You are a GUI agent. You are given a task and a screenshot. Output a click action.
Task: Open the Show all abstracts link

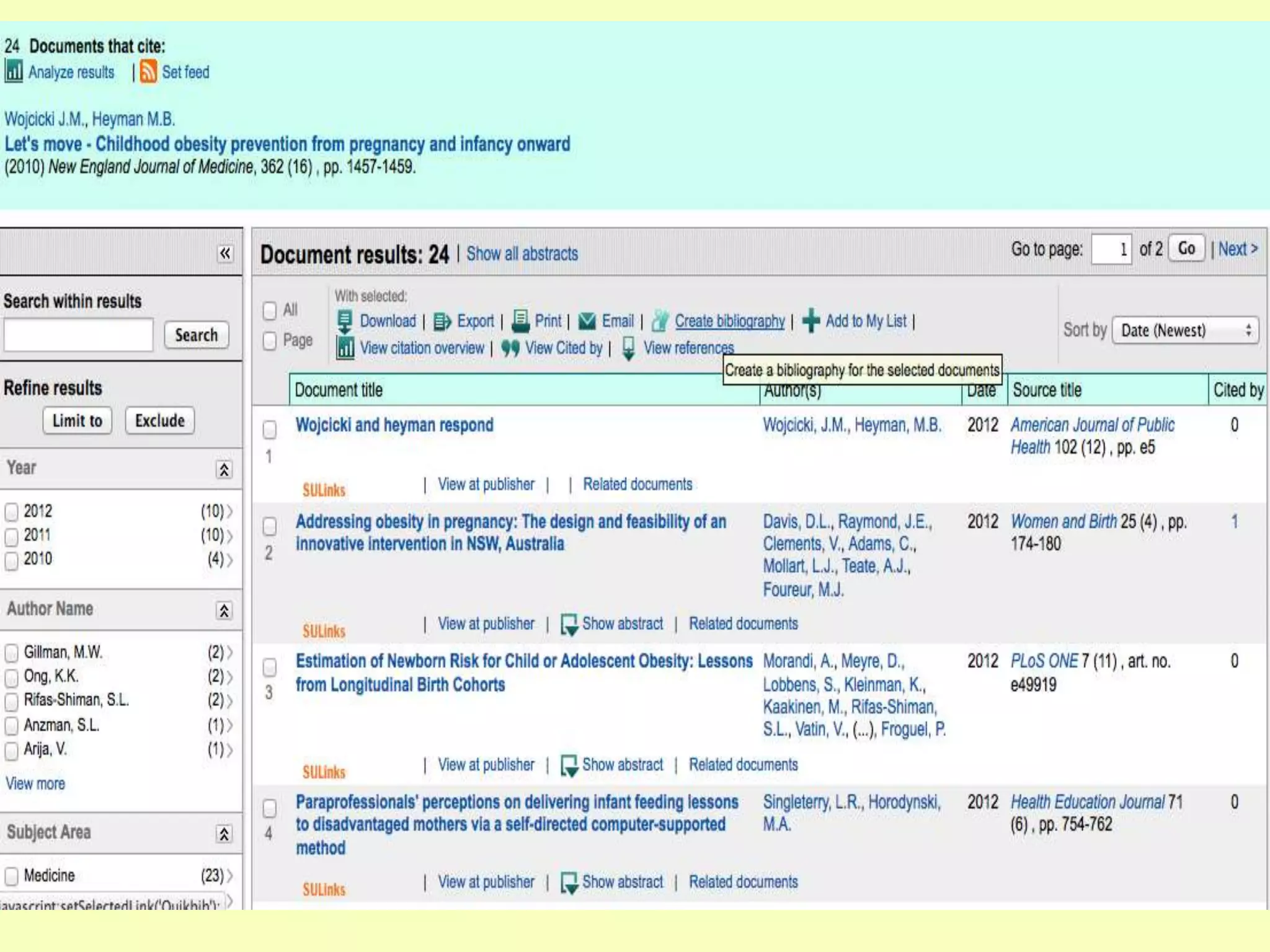522,253
